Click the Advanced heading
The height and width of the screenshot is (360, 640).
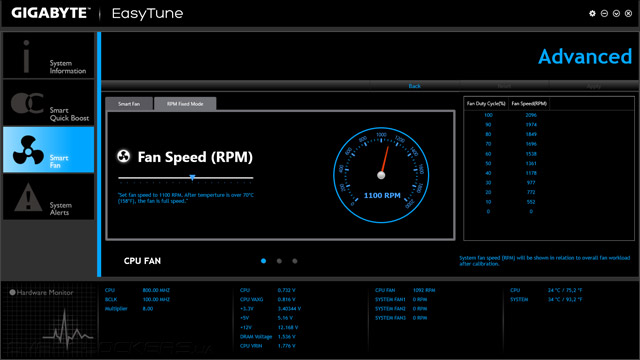point(585,56)
